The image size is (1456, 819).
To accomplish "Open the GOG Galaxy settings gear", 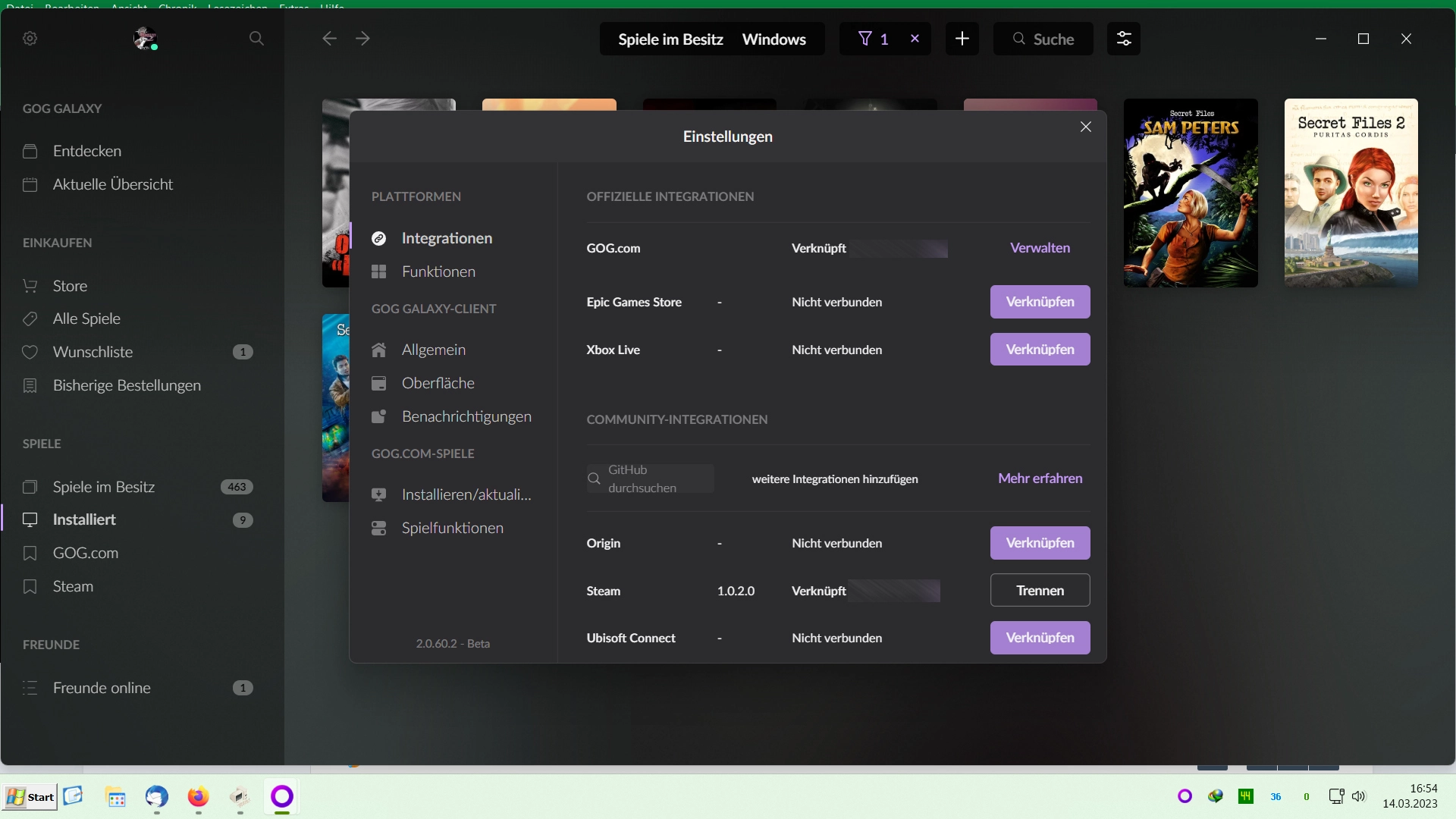I will [x=30, y=39].
